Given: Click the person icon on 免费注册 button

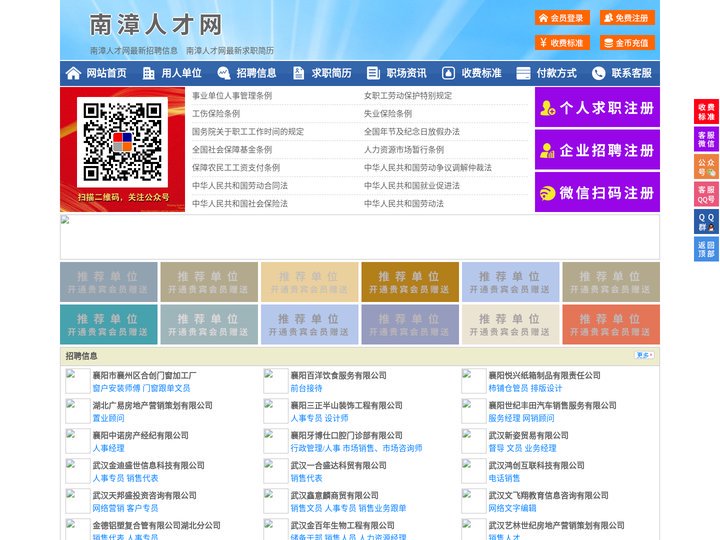Looking at the screenshot, I should tap(608, 18).
